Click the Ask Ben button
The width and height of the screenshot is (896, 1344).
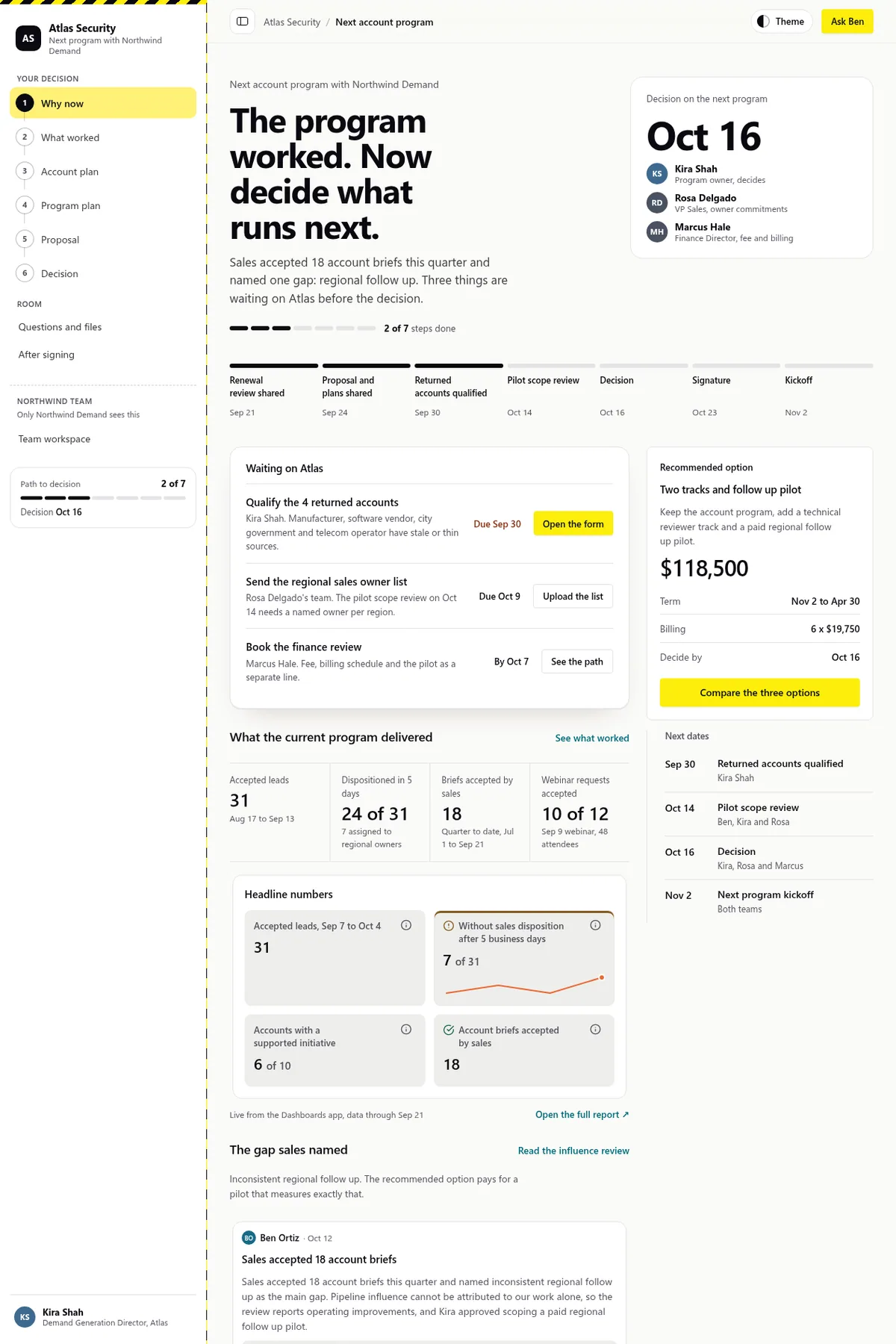847,22
